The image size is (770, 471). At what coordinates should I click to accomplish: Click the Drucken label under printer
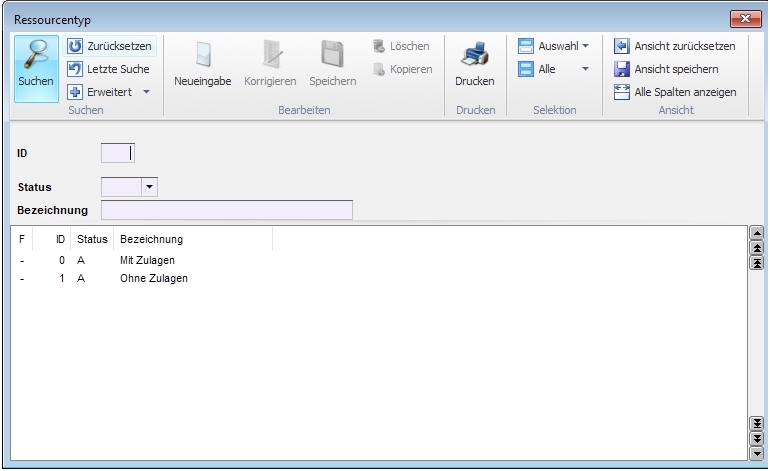[474, 81]
